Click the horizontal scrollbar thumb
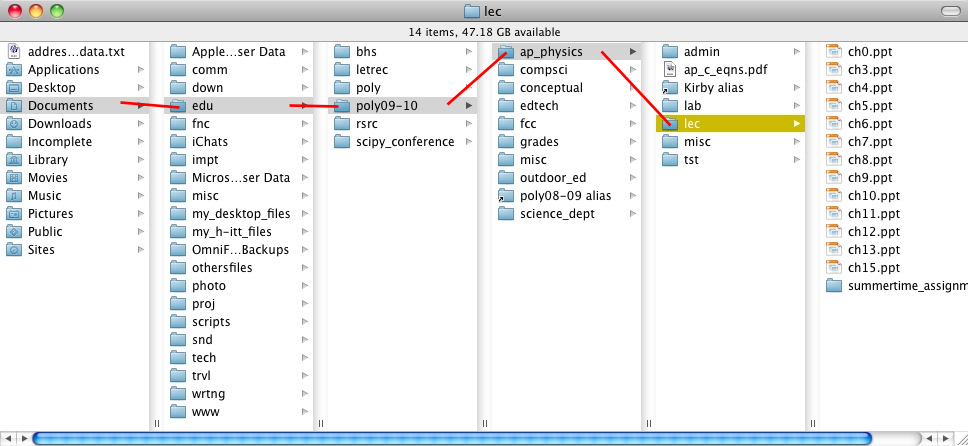The width and height of the screenshot is (968, 446). (x=451, y=439)
